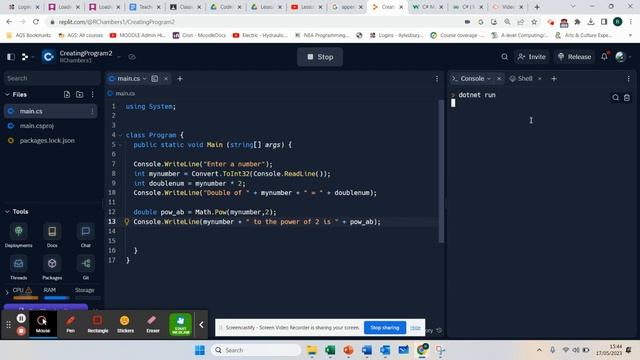This screenshot has height=360, width=640.
Task: Collapse the Files section
Action: pos(7,94)
